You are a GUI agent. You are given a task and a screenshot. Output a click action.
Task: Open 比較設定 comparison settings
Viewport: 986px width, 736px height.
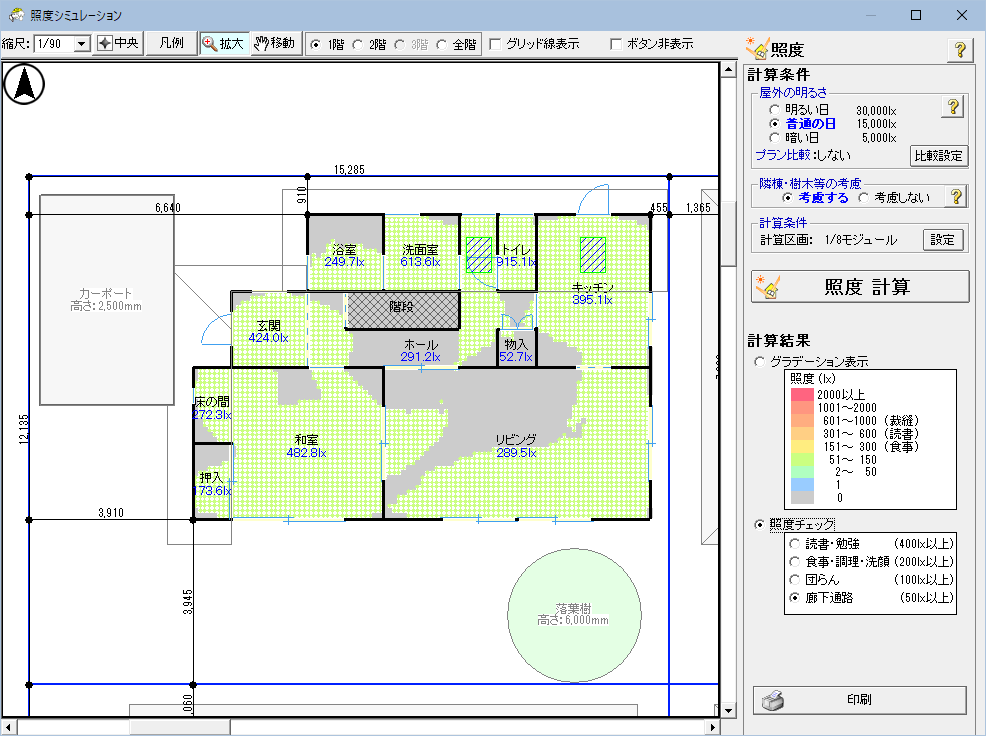(939, 156)
